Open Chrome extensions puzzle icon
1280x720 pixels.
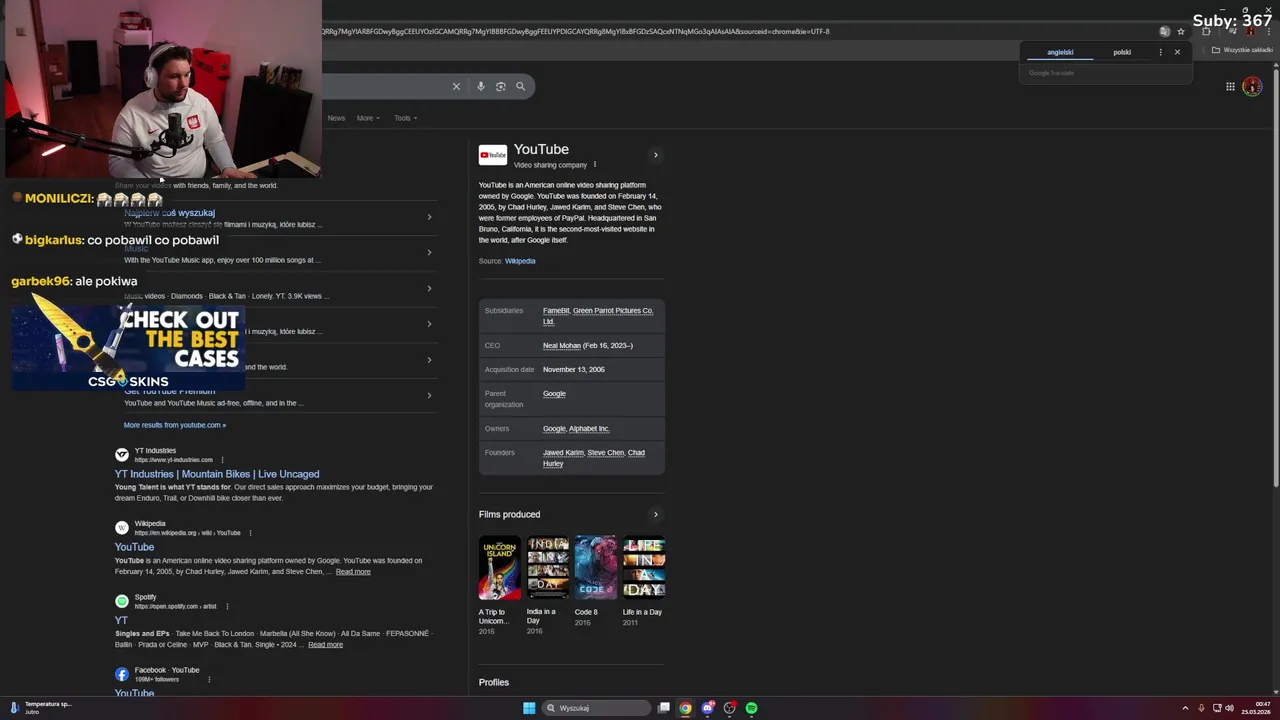(x=1206, y=31)
